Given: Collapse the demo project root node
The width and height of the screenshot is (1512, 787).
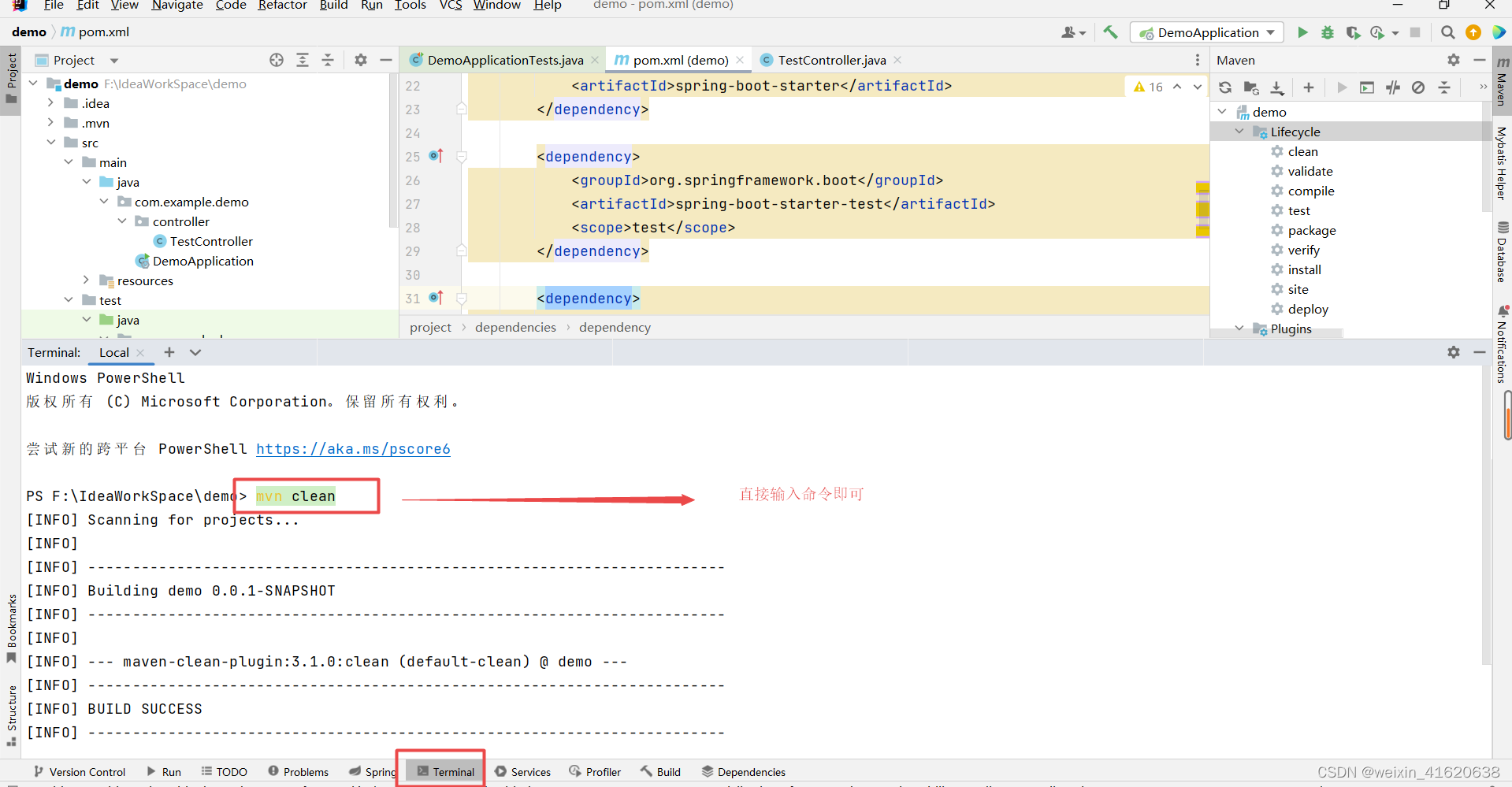Looking at the screenshot, I should [33, 83].
